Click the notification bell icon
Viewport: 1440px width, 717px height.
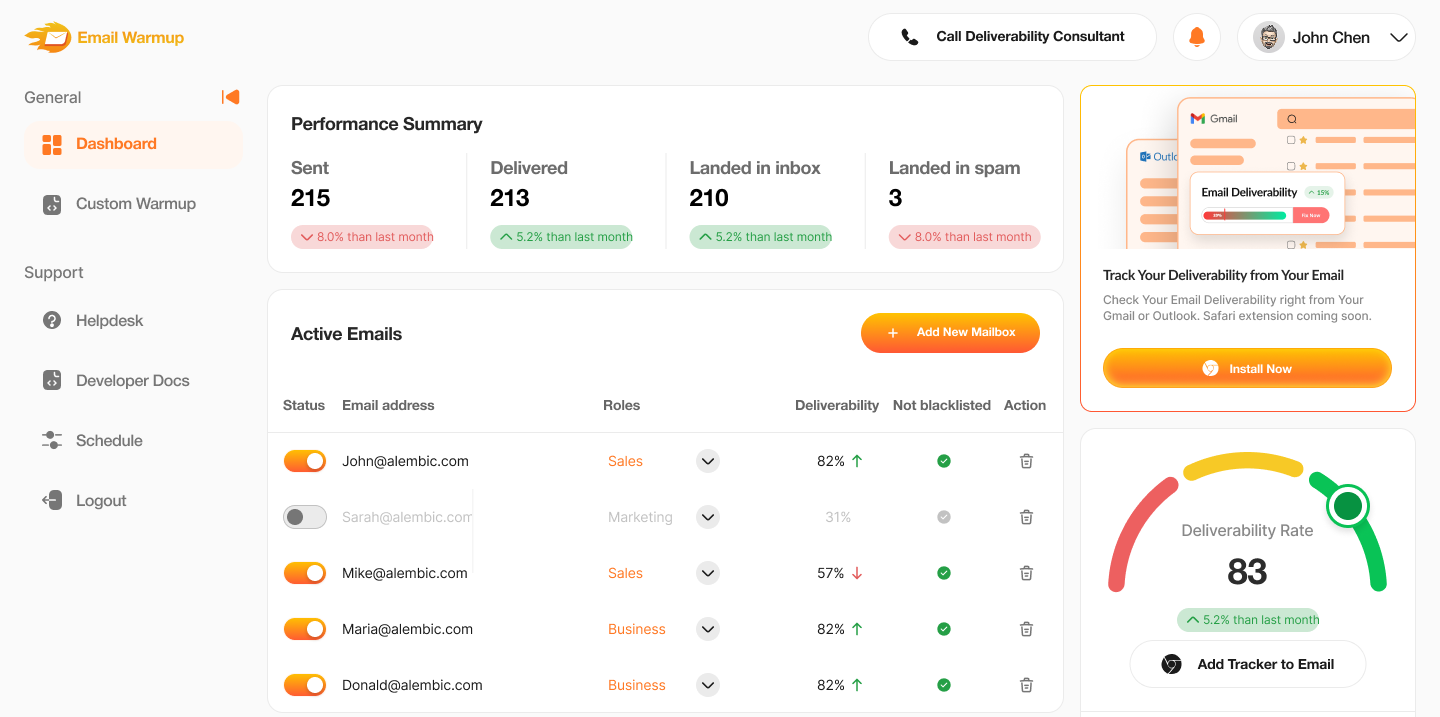point(1196,37)
